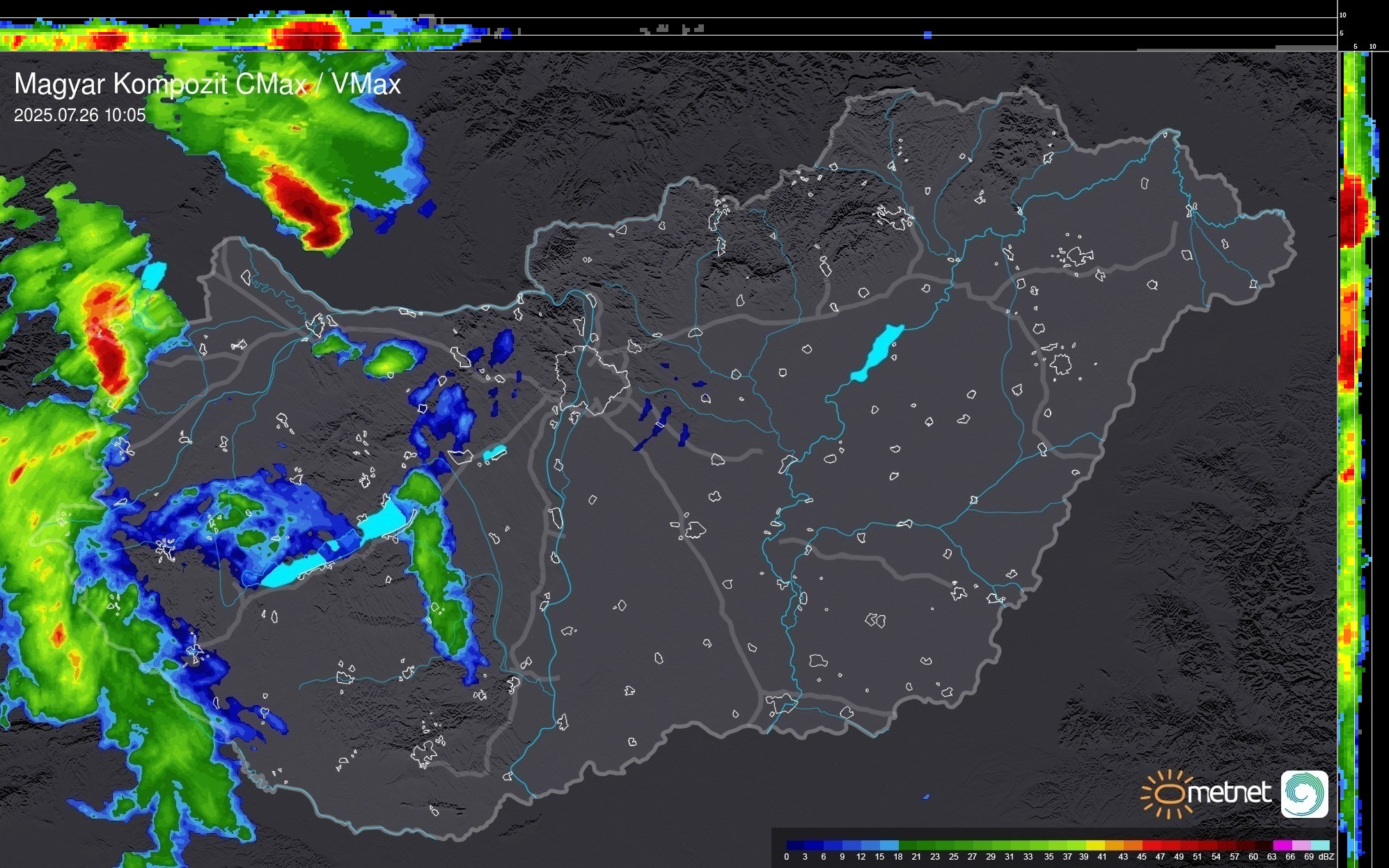Viewport: 1389px width, 868px height.
Task: Click the red core in top profile strip
Action: 306,35
